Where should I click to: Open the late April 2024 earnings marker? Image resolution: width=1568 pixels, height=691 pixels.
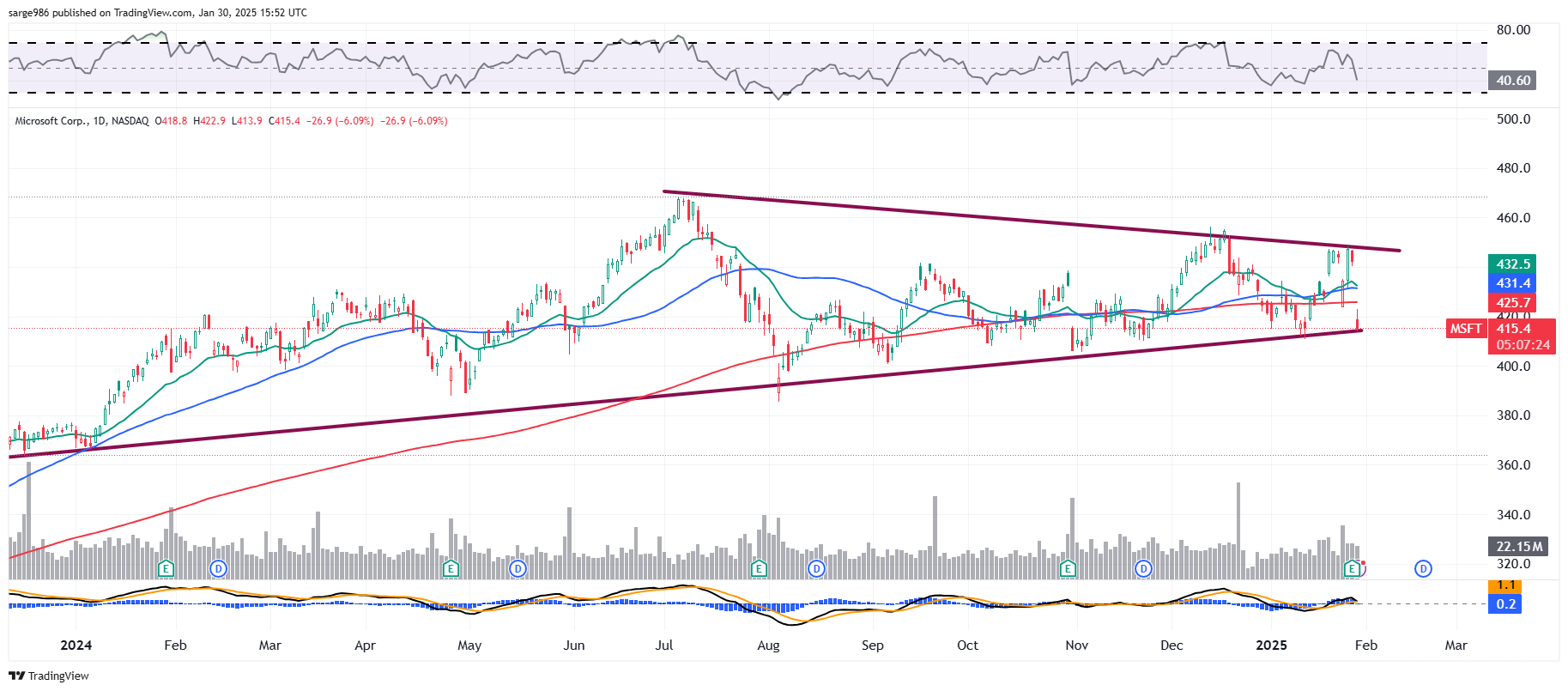click(451, 568)
